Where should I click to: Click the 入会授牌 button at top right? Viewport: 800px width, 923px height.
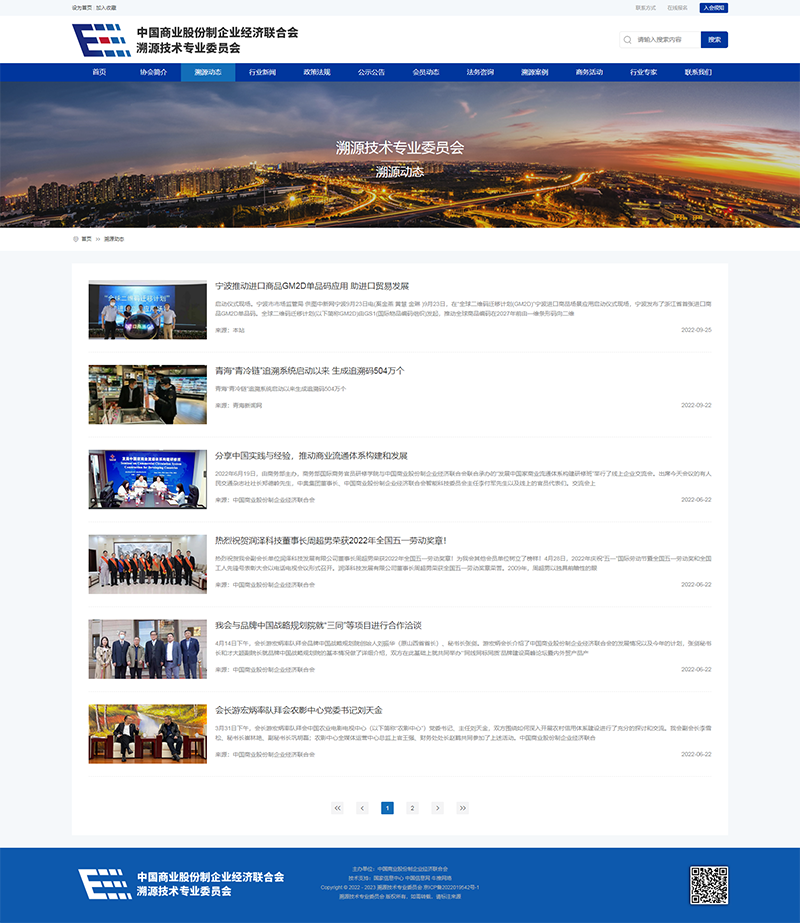pyautogui.click(x=714, y=7)
